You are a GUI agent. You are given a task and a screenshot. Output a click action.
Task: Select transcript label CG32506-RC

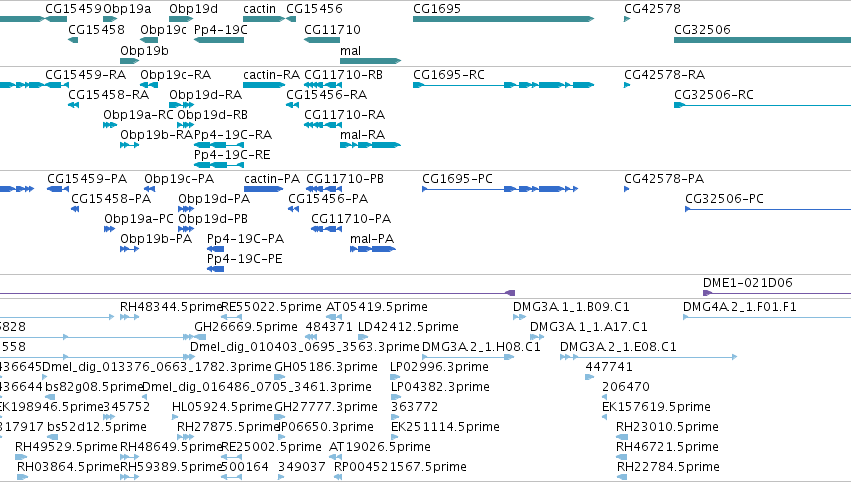[714, 94]
